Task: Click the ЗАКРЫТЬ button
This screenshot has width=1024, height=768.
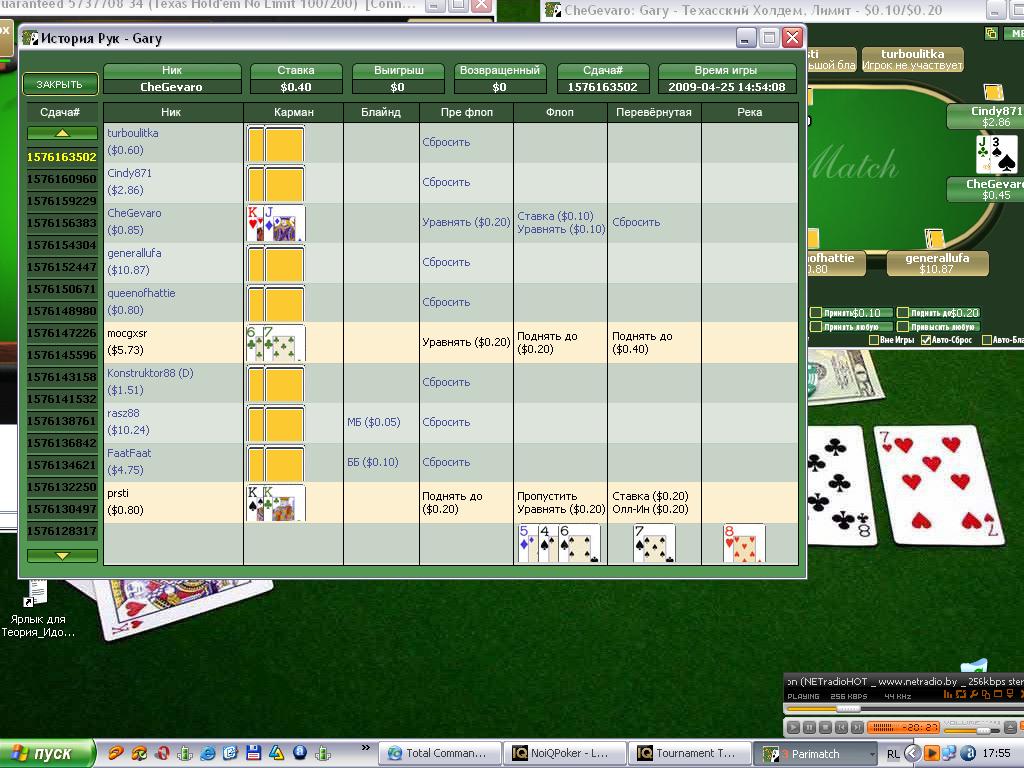Action: click(x=60, y=84)
